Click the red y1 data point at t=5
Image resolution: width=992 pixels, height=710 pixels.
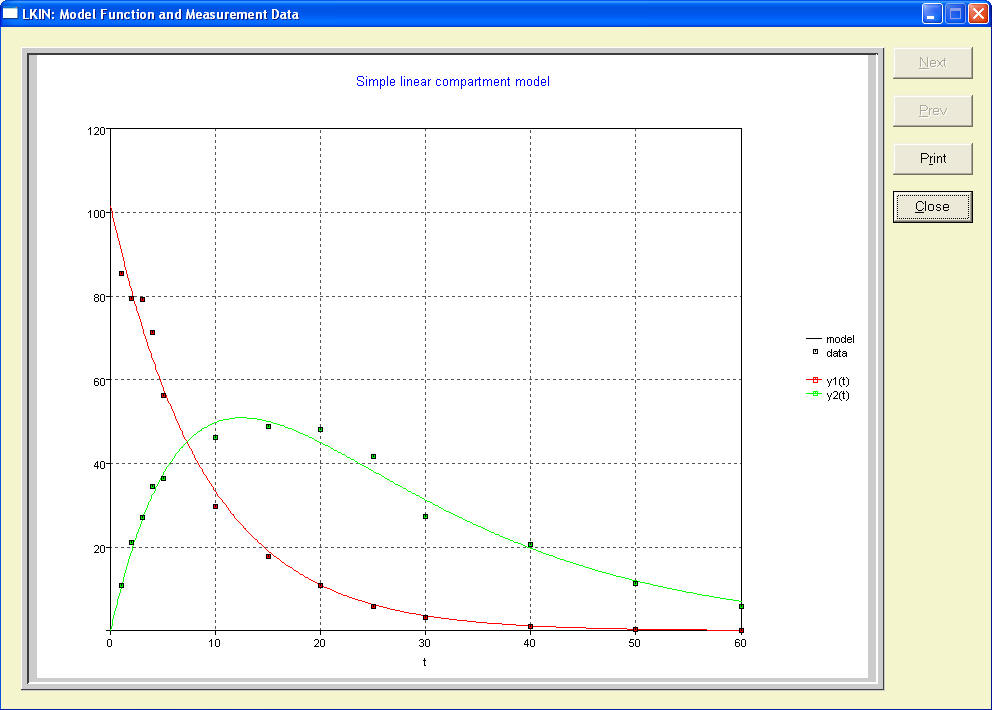[x=163, y=395]
